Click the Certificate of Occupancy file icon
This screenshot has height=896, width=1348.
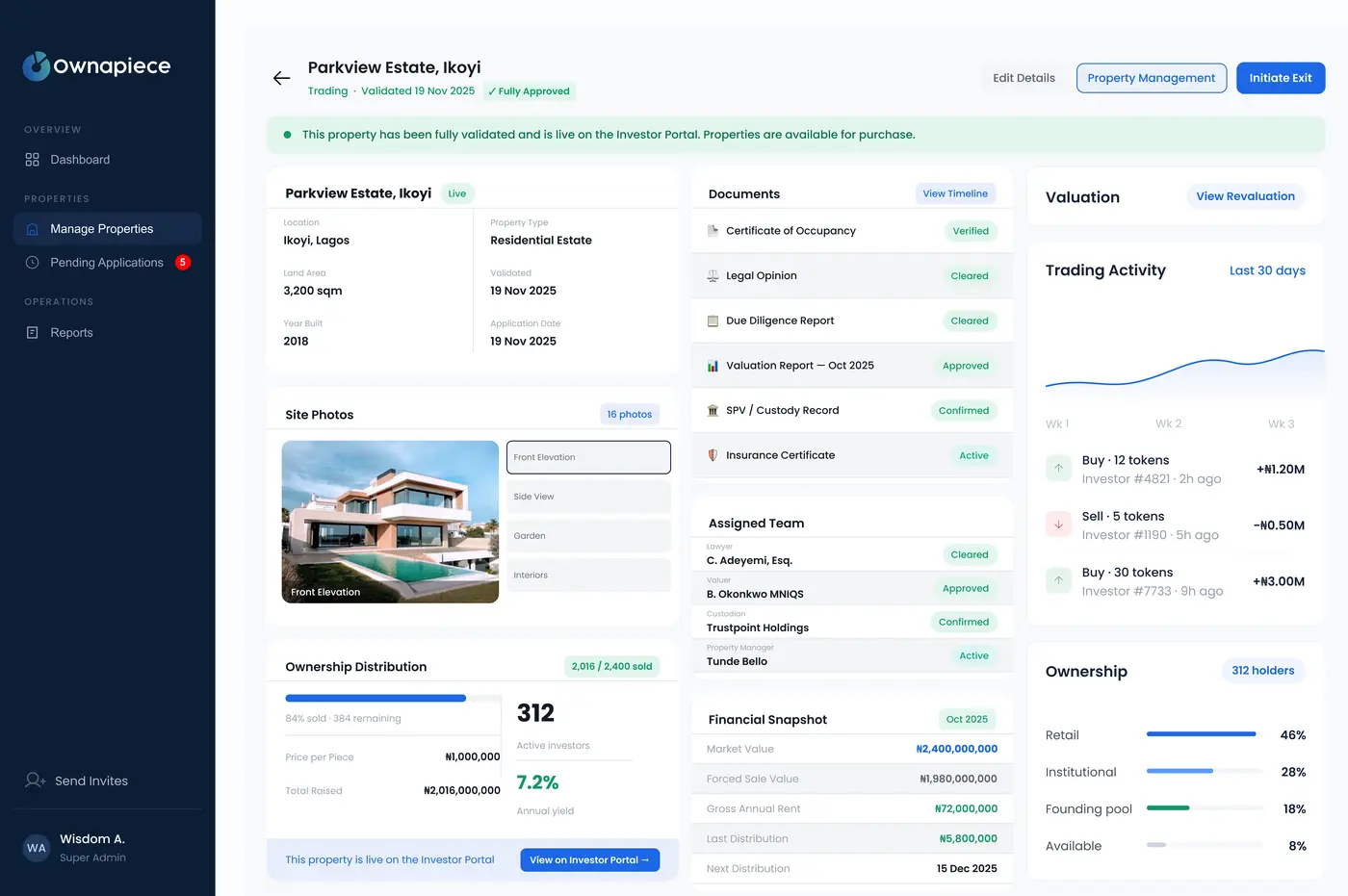[713, 231]
